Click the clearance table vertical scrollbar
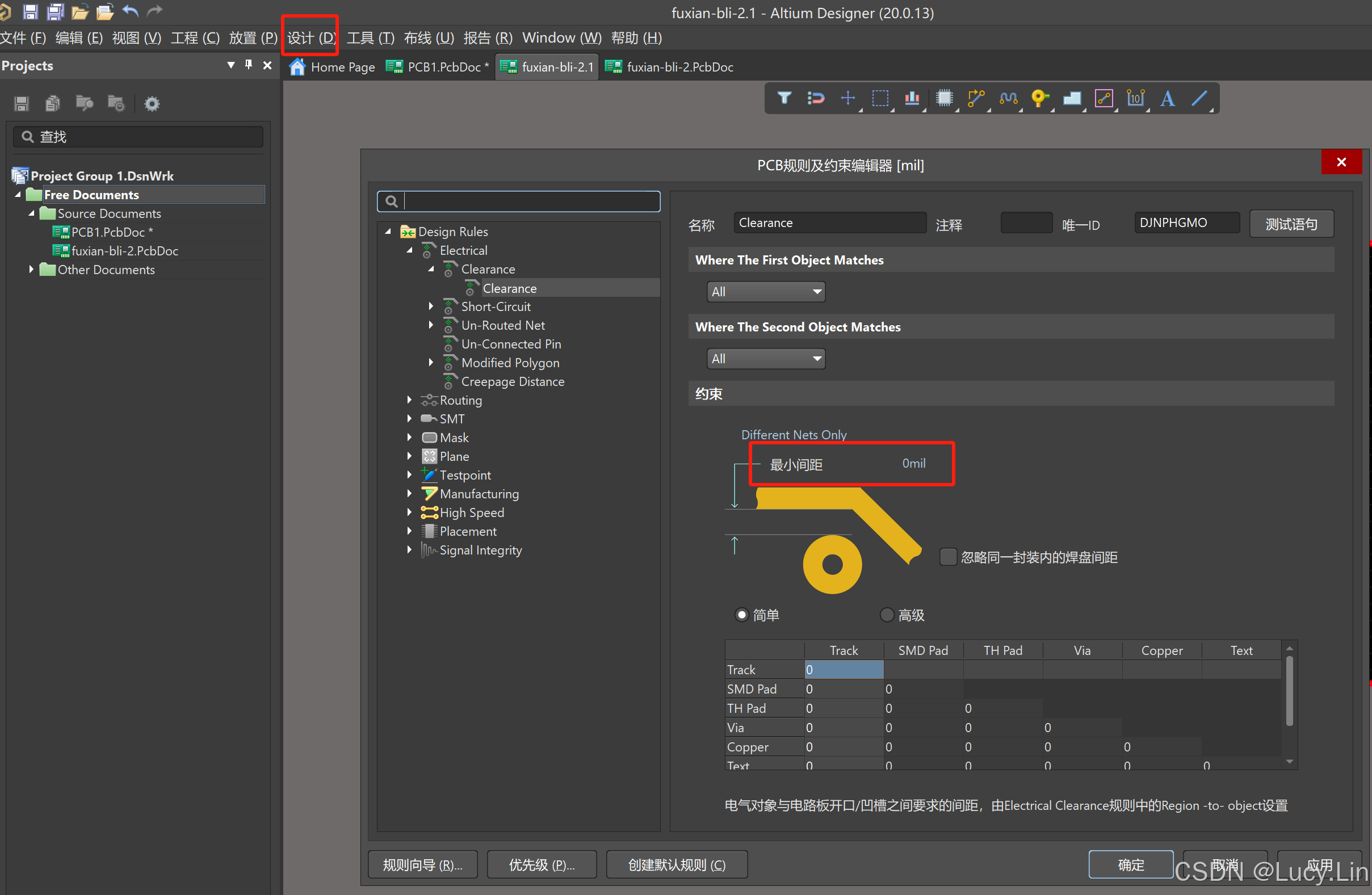The width and height of the screenshot is (1372, 895). pos(1289,692)
